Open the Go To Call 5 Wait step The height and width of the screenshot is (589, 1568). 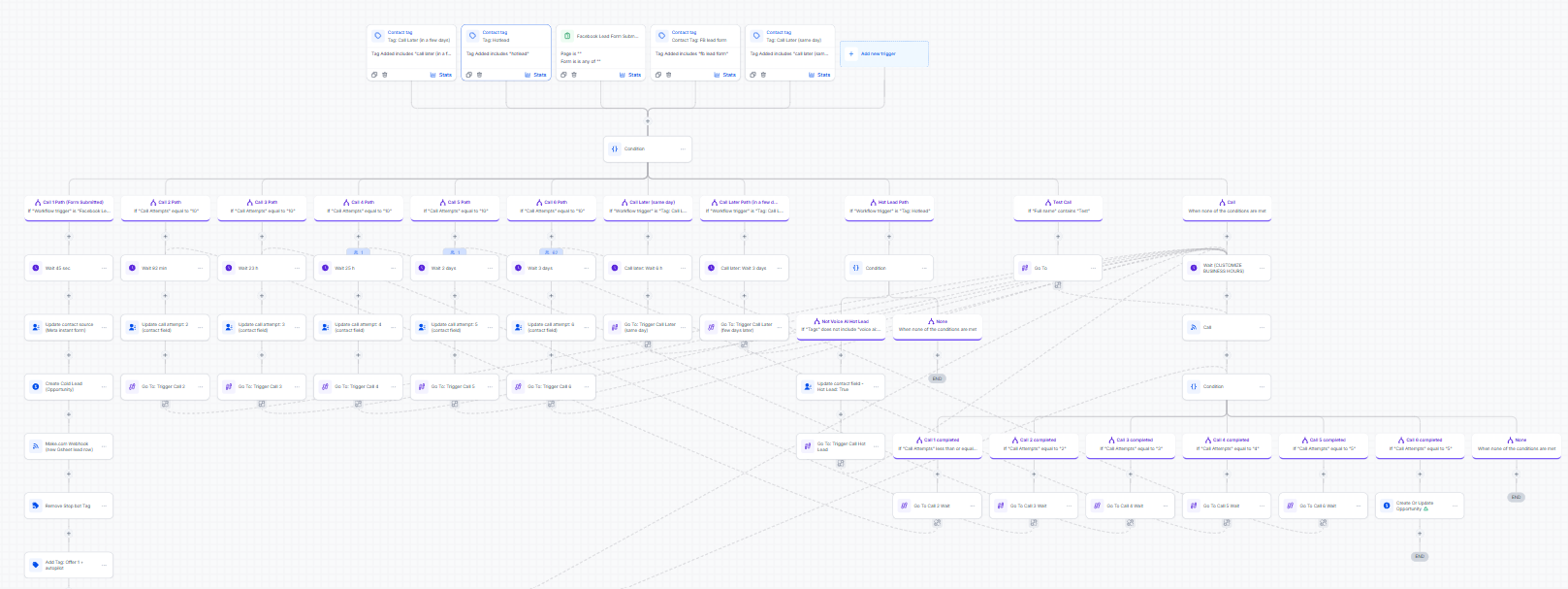coord(1227,506)
